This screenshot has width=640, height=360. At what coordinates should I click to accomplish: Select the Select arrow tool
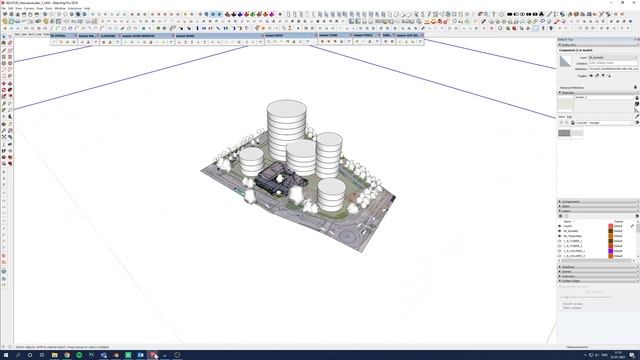(x=4, y=37)
